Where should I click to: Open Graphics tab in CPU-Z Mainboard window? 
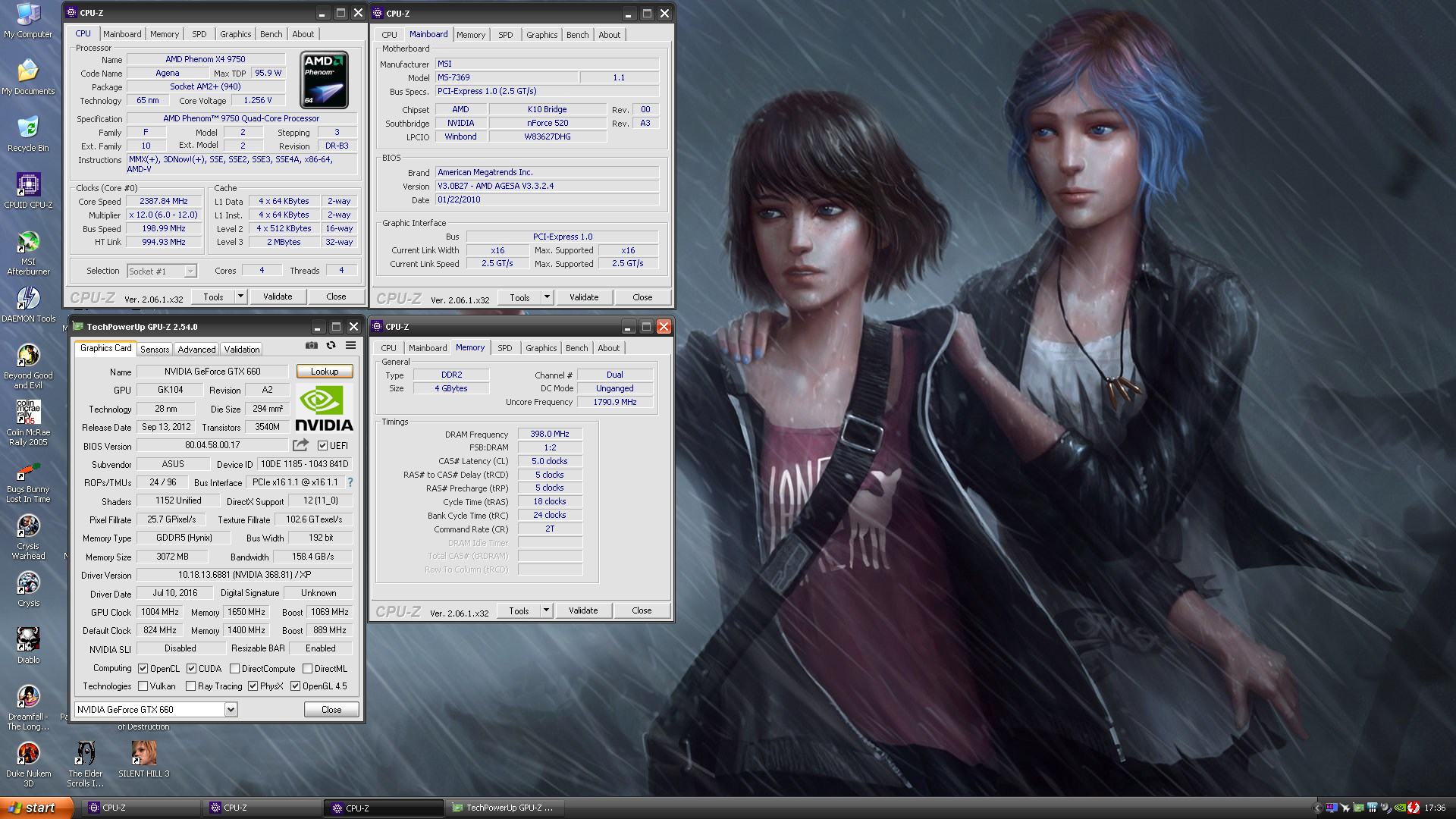[x=541, y=35]
